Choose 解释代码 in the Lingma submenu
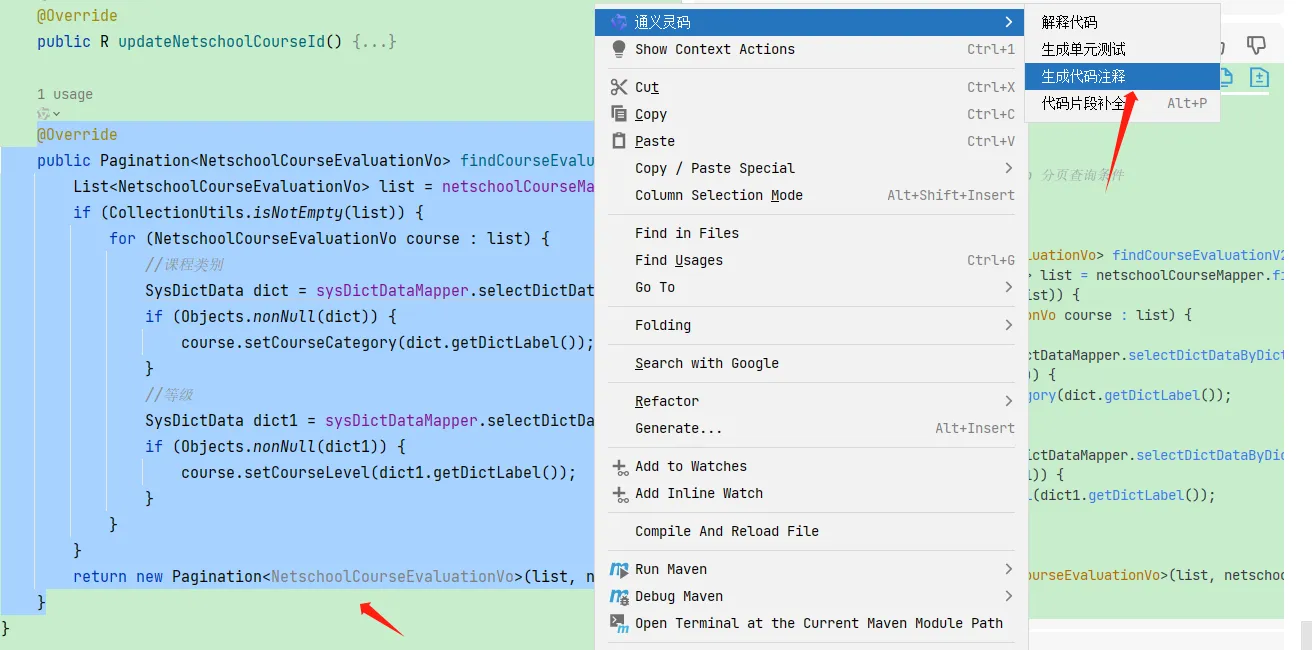 [1069, 22]
